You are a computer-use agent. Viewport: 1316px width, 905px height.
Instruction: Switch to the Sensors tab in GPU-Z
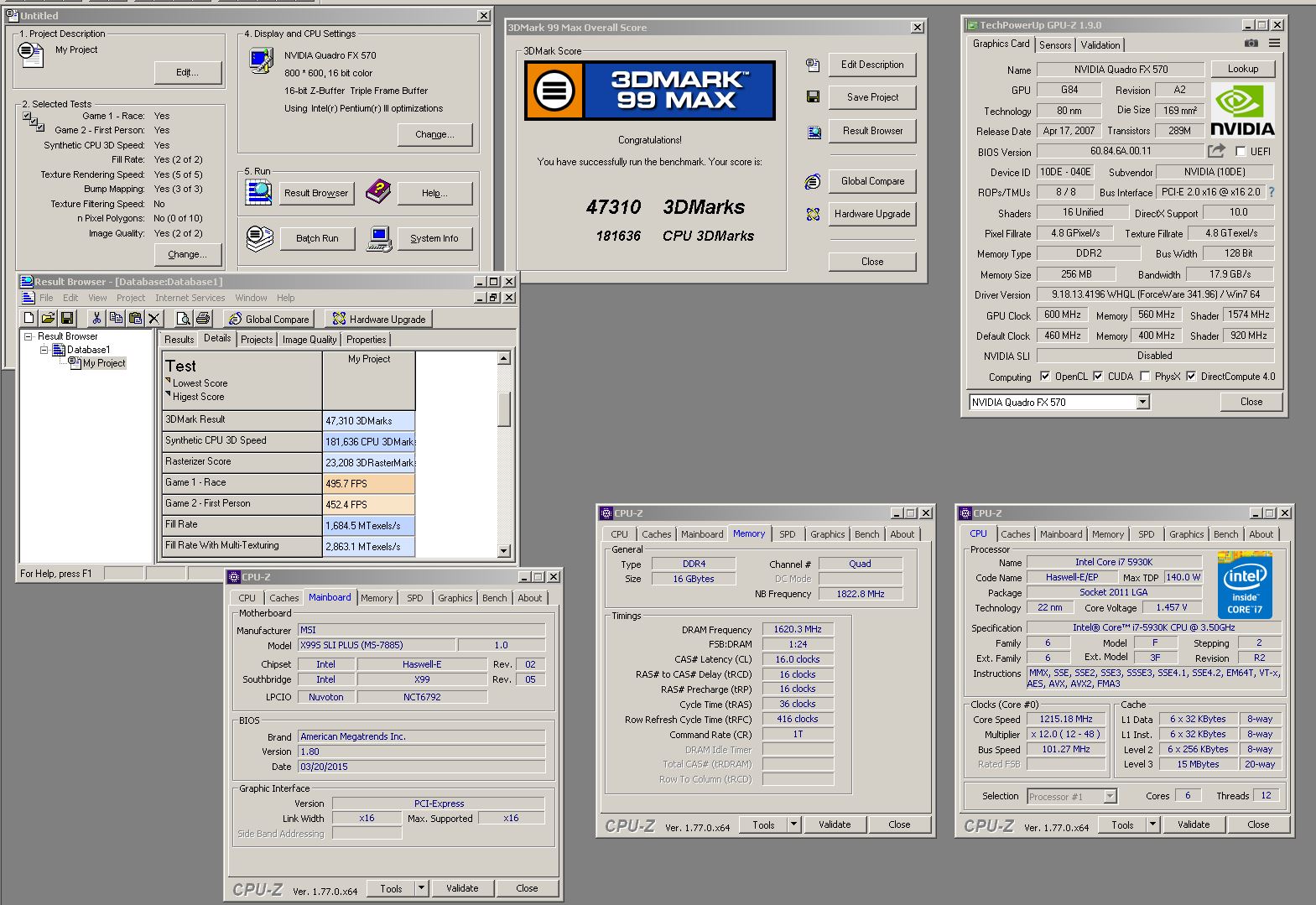[1055, 45]
